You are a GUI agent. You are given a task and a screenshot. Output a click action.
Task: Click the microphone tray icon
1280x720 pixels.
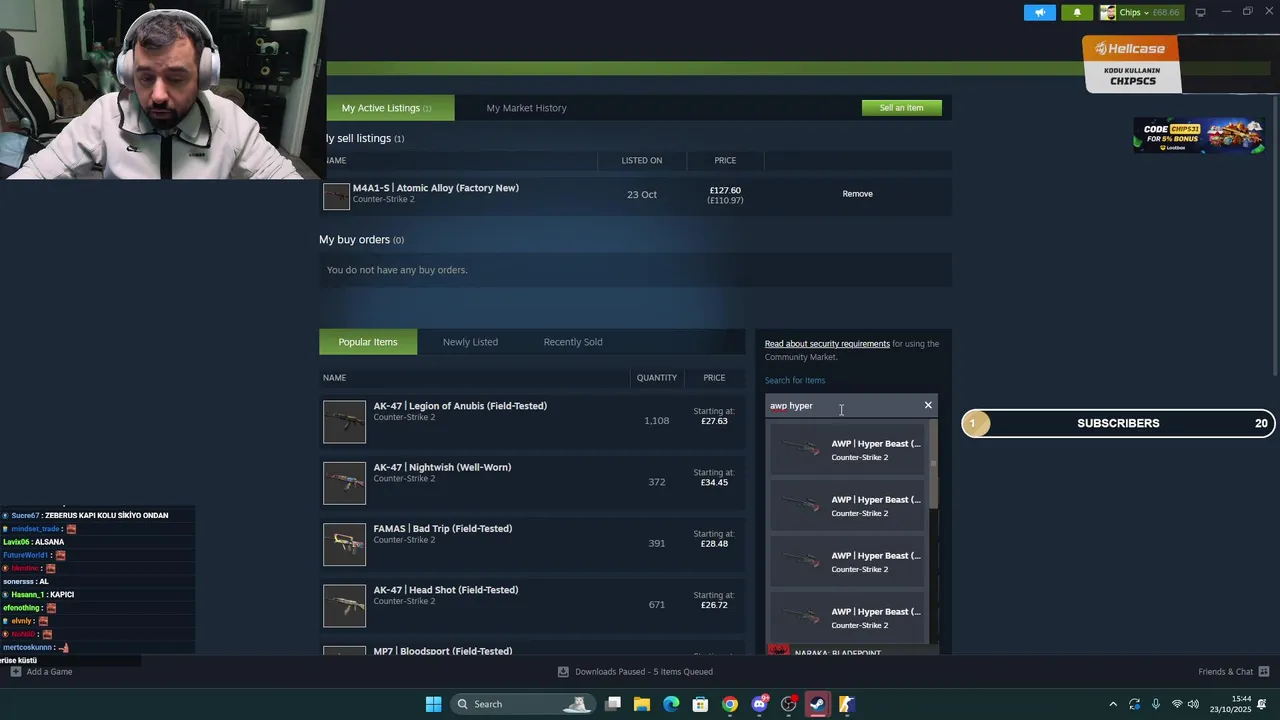pyautogui.click(x=1156, y=704)
